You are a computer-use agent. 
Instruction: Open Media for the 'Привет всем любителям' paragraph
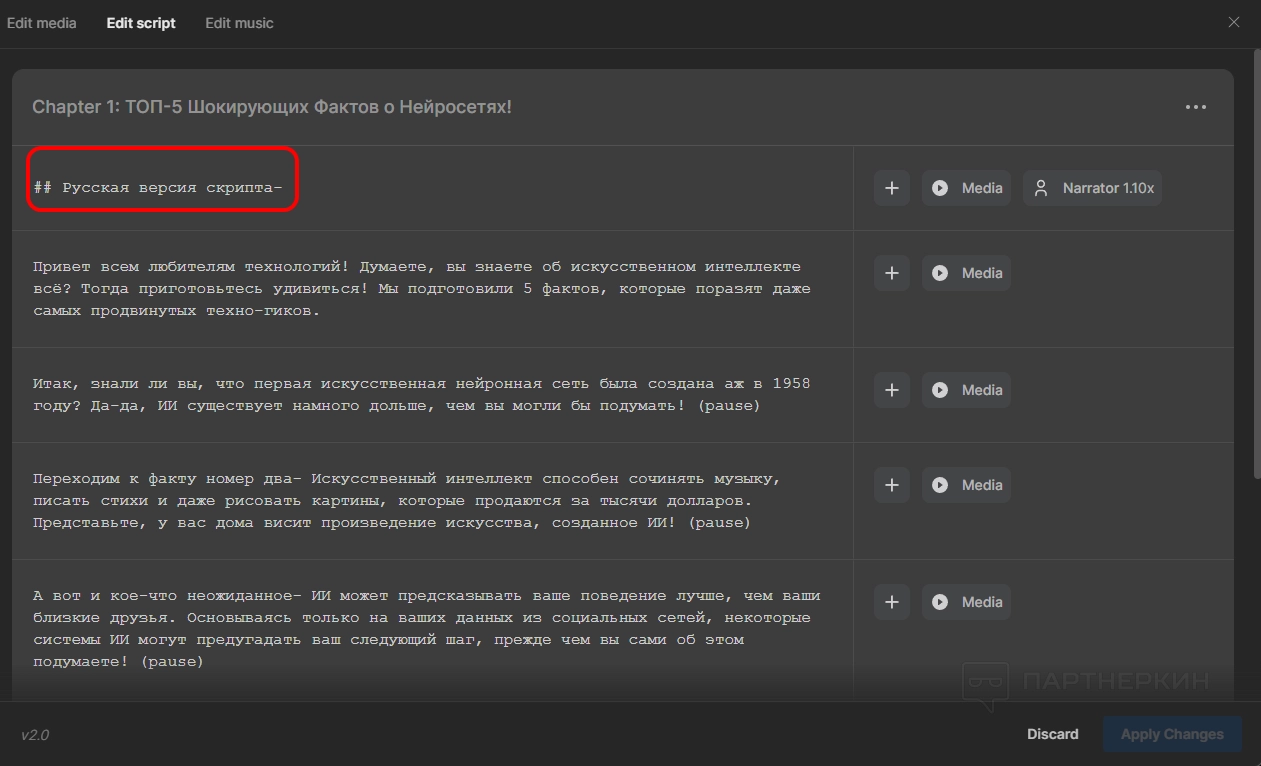966,273
